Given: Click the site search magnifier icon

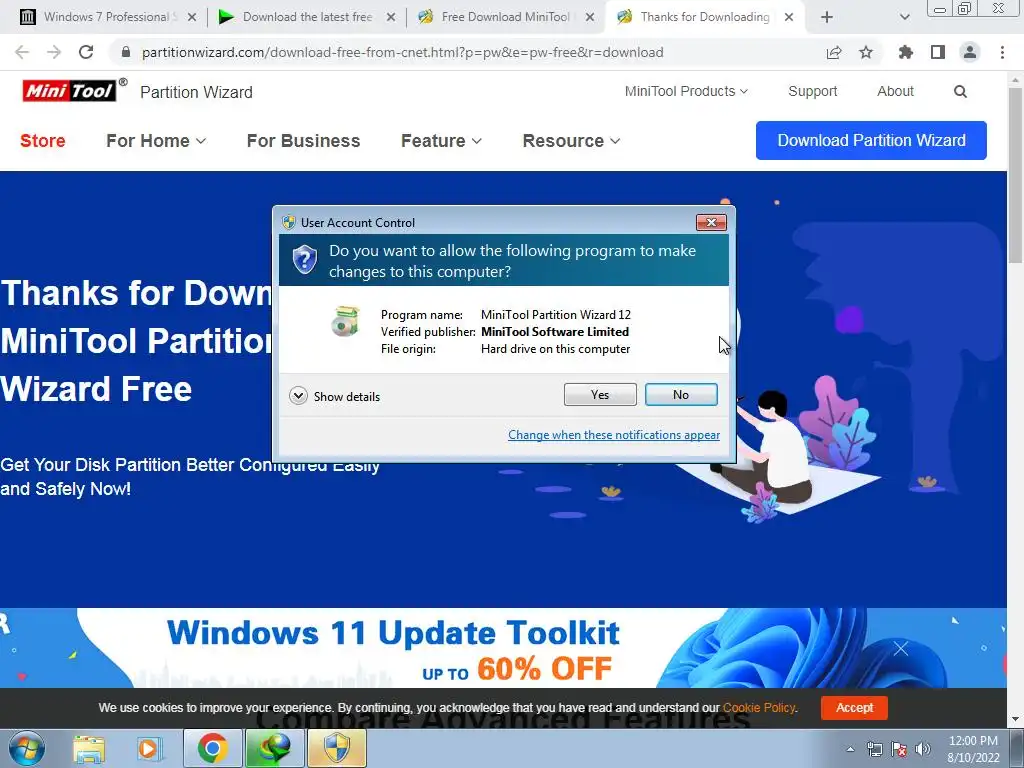Looking at the screenshot, I should 960,91.
